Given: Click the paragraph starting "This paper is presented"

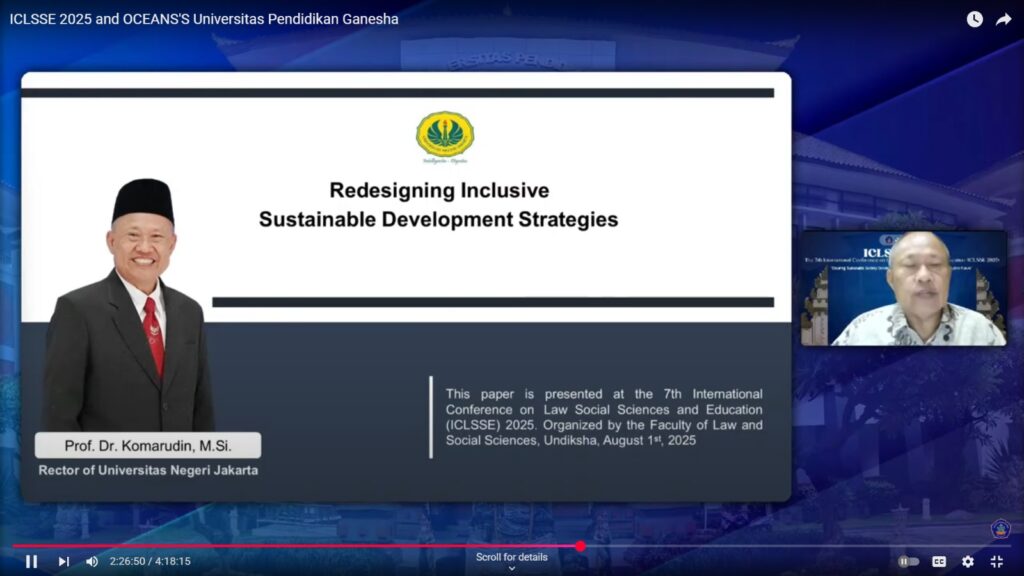Looking at the screenshot, I should pyautogui.click(x=604, y=417).
